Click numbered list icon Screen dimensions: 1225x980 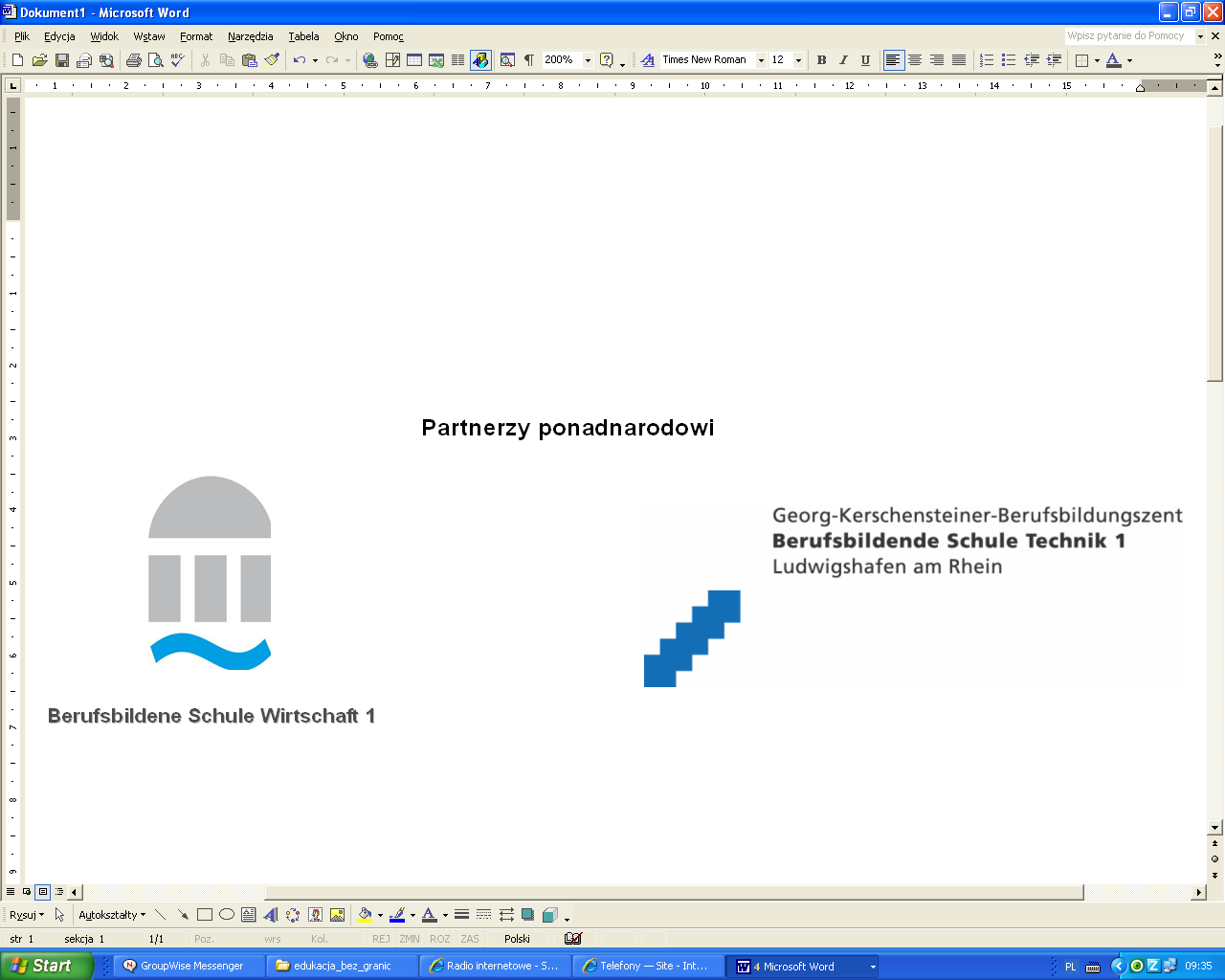click(987, 60)
